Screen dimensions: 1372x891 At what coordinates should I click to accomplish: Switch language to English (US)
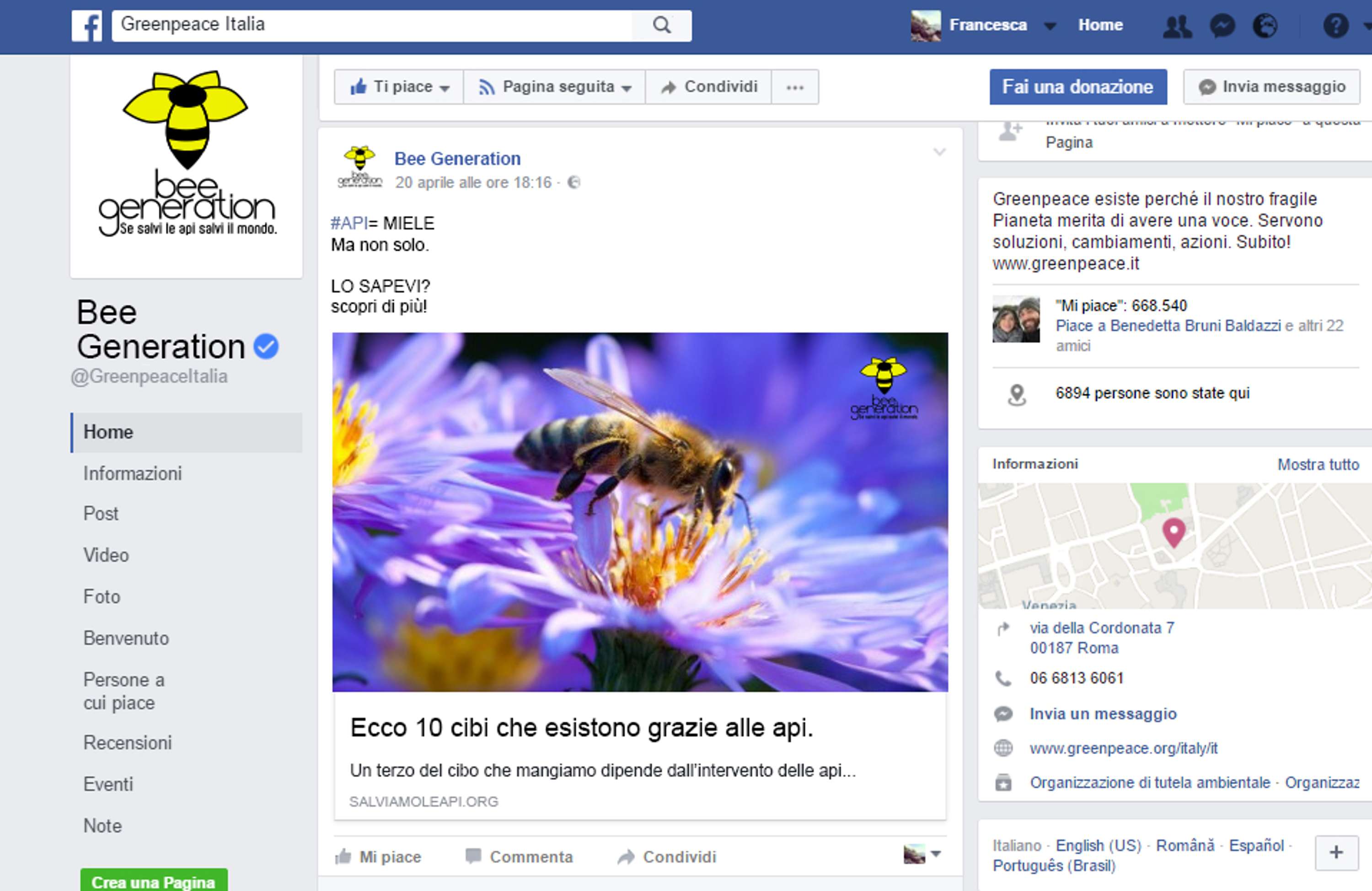1098,846
